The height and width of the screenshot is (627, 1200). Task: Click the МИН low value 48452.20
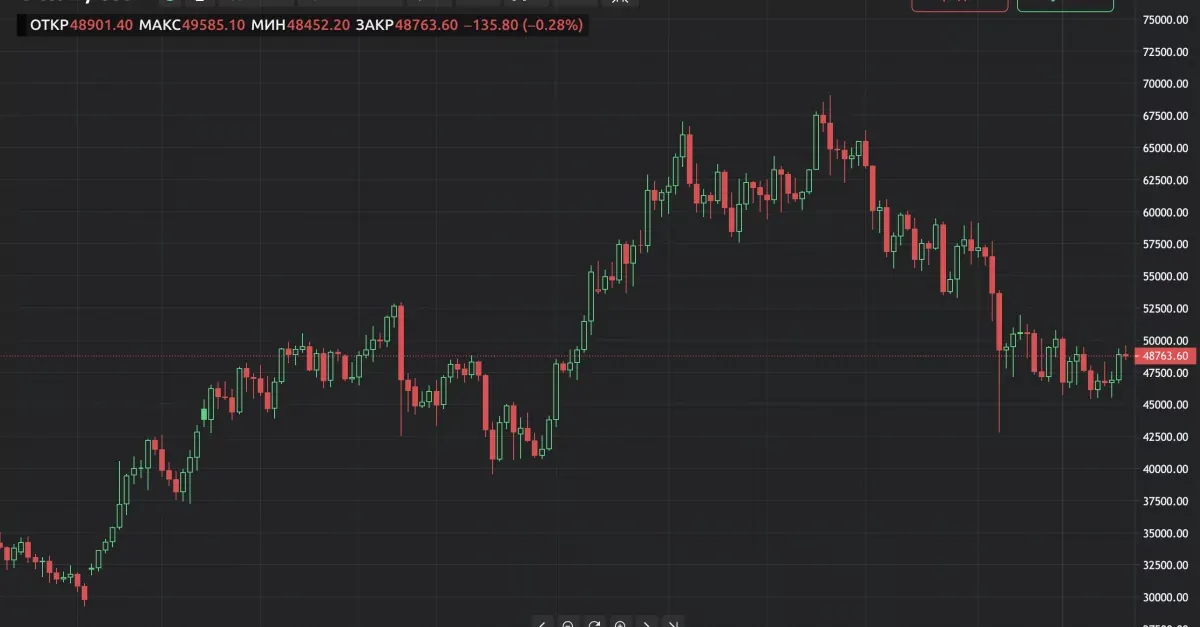coord(318,24)
